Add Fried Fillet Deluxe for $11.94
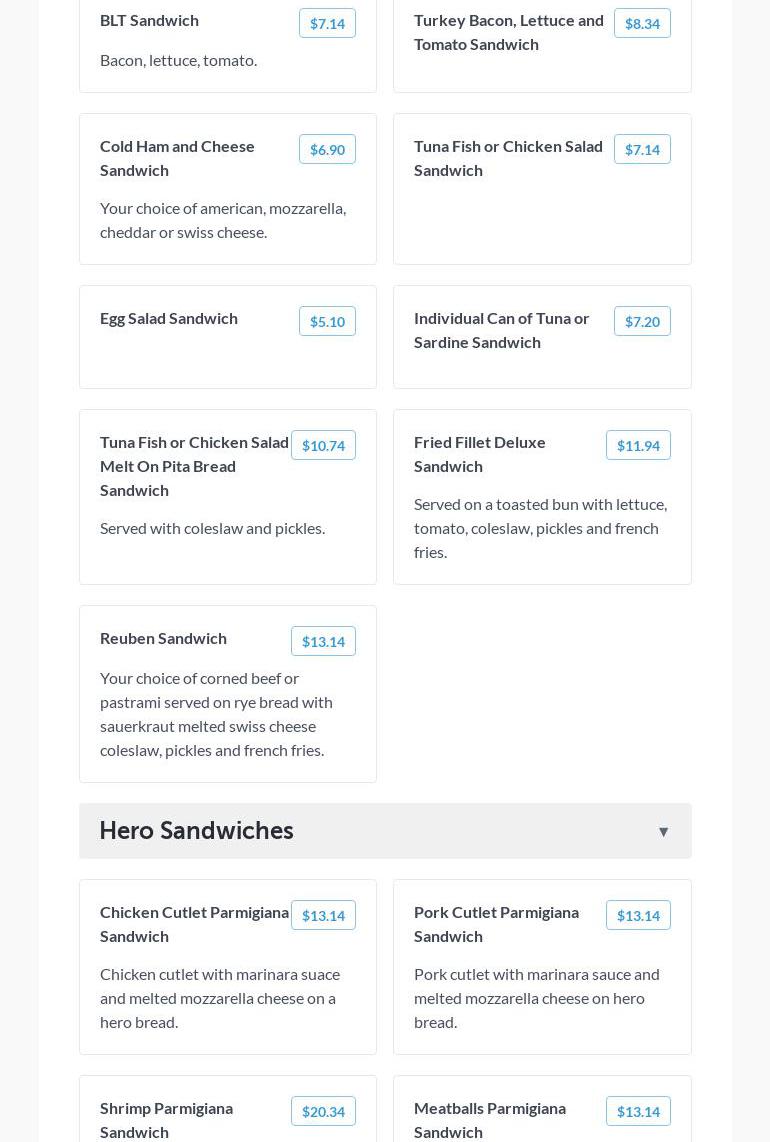This screenshot has width=770, height=1142. 638,445
